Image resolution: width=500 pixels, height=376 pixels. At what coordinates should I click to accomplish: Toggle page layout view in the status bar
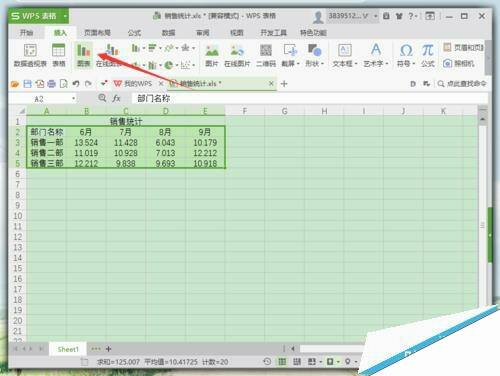click(297, 361)
